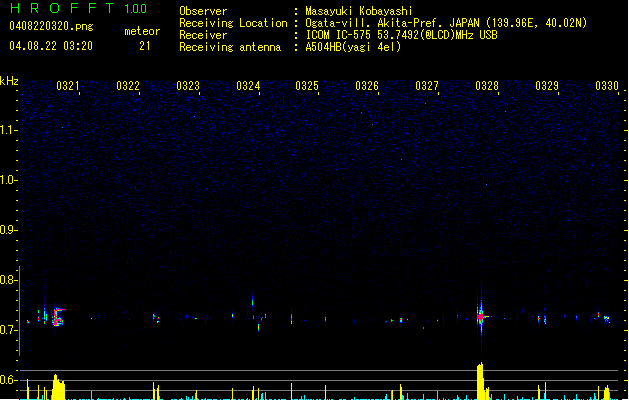This screenshot has width=629, height=400.
Task: Click the timestamp 04.08.22 03:20
Action: [51, 46]
